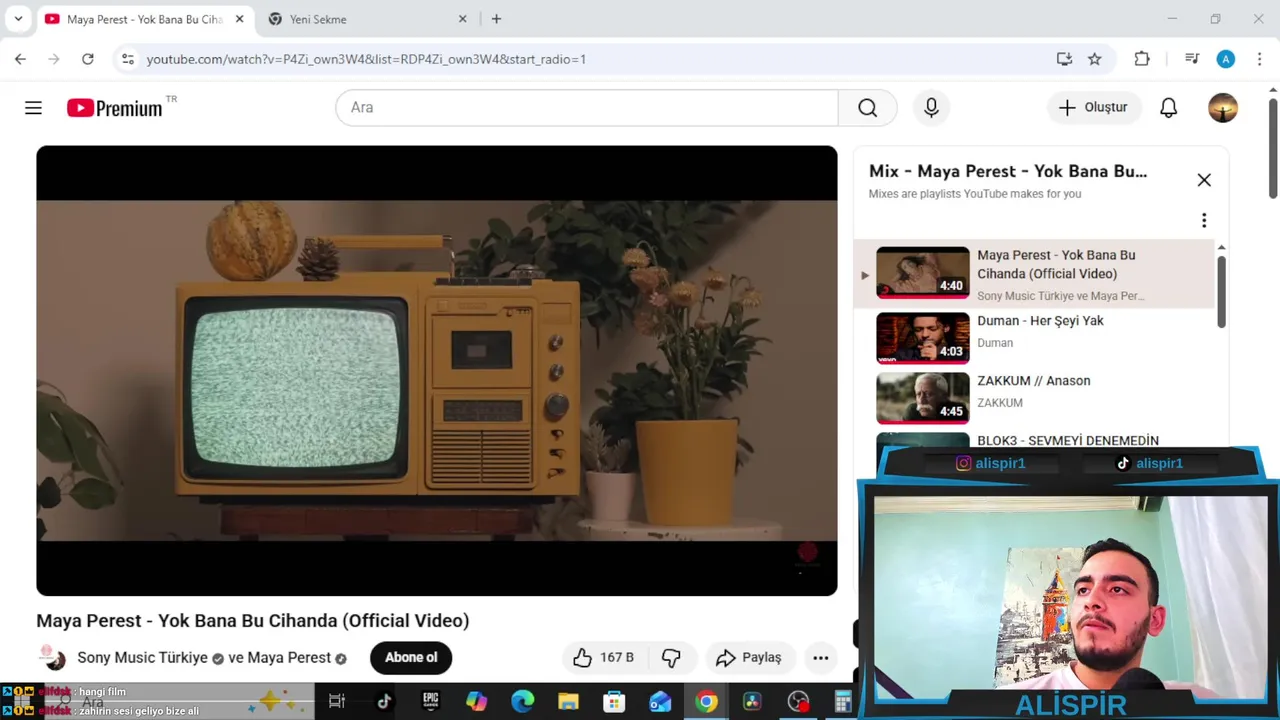Viewport: 1280px width, 720px height.
Task: Open the YouTube hamburger guide menu
Action: pyautogui.click(x=33, y=108)
